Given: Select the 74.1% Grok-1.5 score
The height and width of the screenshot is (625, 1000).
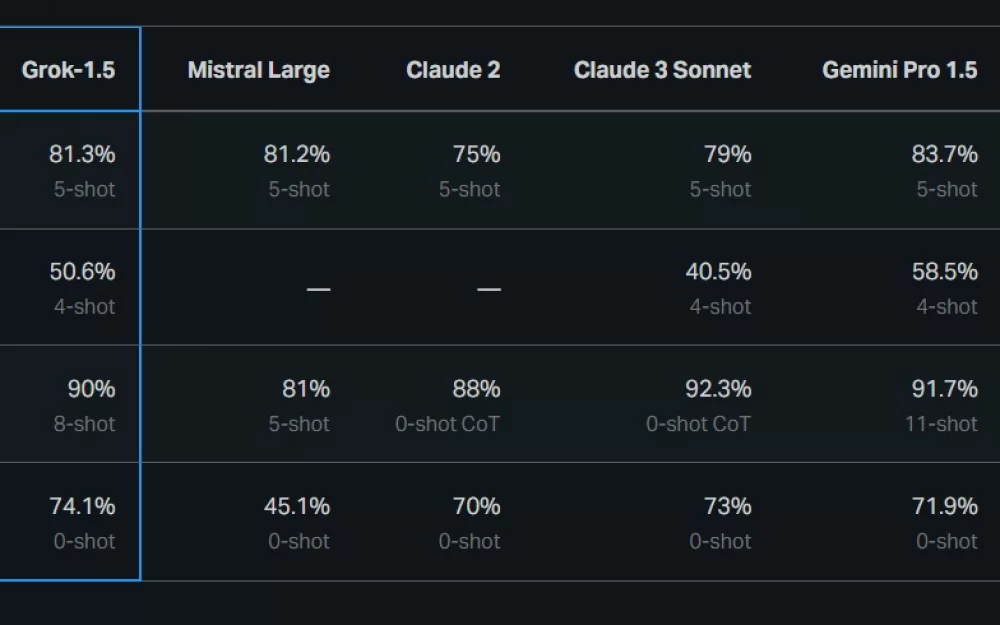Looking at the screenshot, I should pos(82,506).
